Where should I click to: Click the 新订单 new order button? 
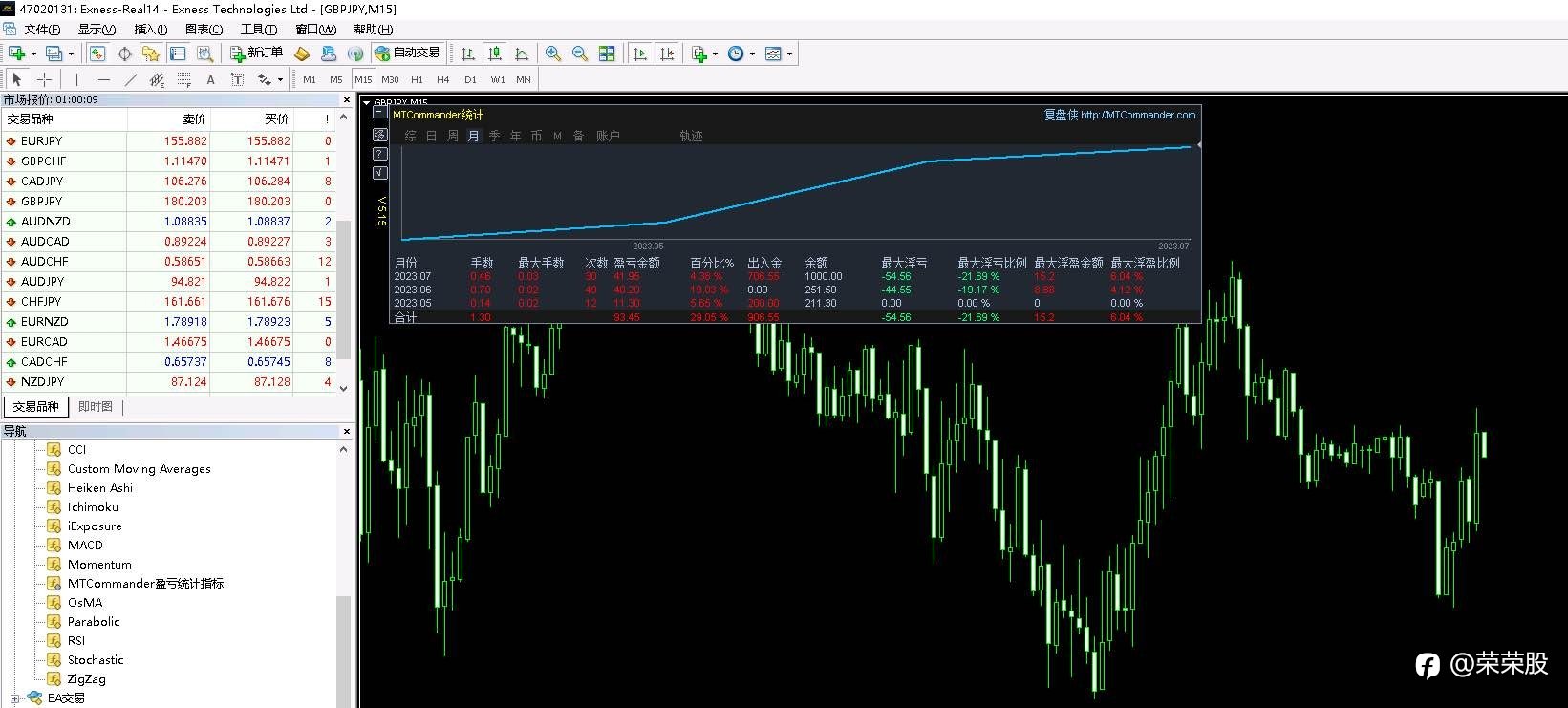(x=257, y=54)
